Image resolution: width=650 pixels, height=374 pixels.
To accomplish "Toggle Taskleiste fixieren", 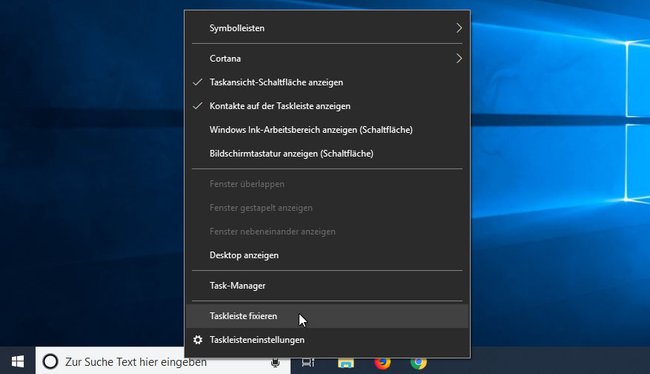I will click(x=327, y=316).
